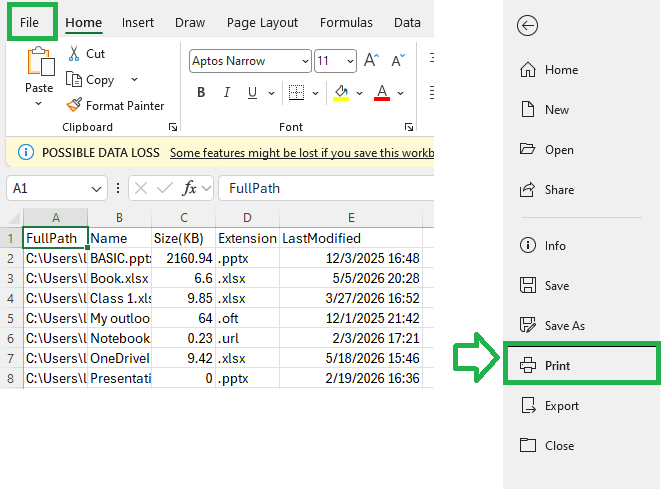Screen dimensions: 661x489
Task: Click the data loss info icon
Action: click(26, 152)
